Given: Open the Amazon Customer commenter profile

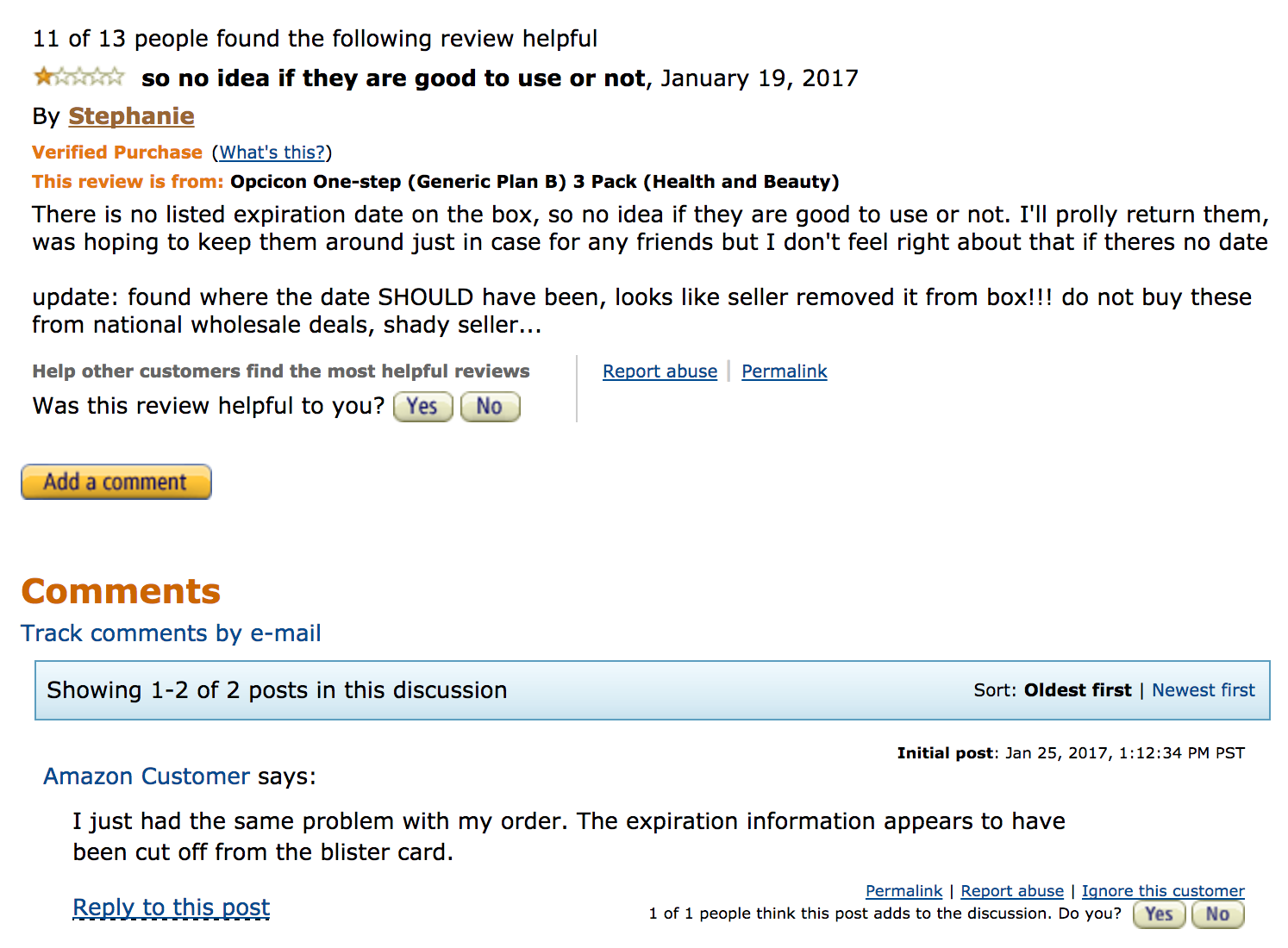Looking at the screenshot, I should tap(147, 776).
